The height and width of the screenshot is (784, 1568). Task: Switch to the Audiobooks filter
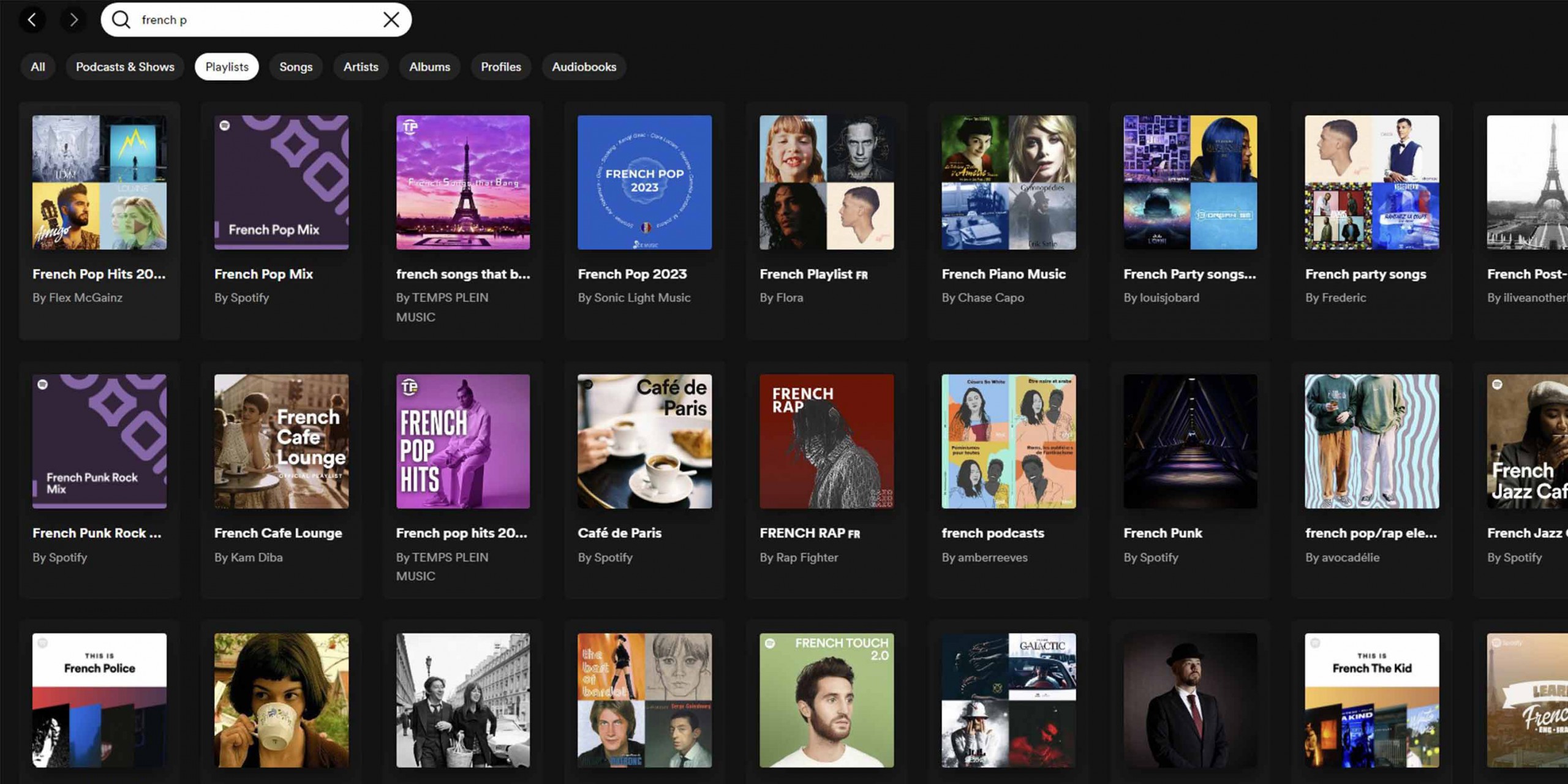coord(584,67)
